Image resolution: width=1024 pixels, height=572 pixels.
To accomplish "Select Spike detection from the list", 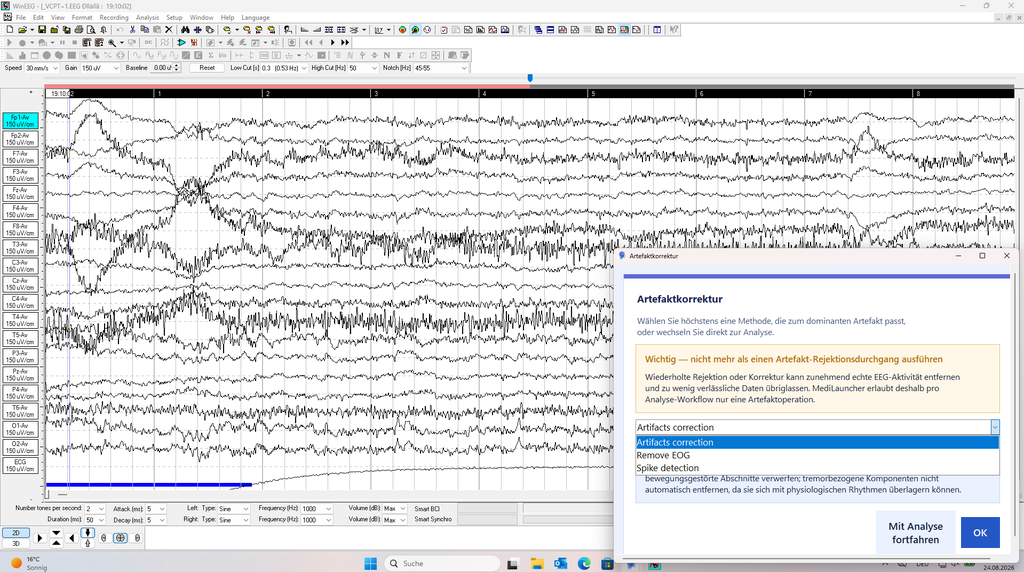I will point(817,468).
